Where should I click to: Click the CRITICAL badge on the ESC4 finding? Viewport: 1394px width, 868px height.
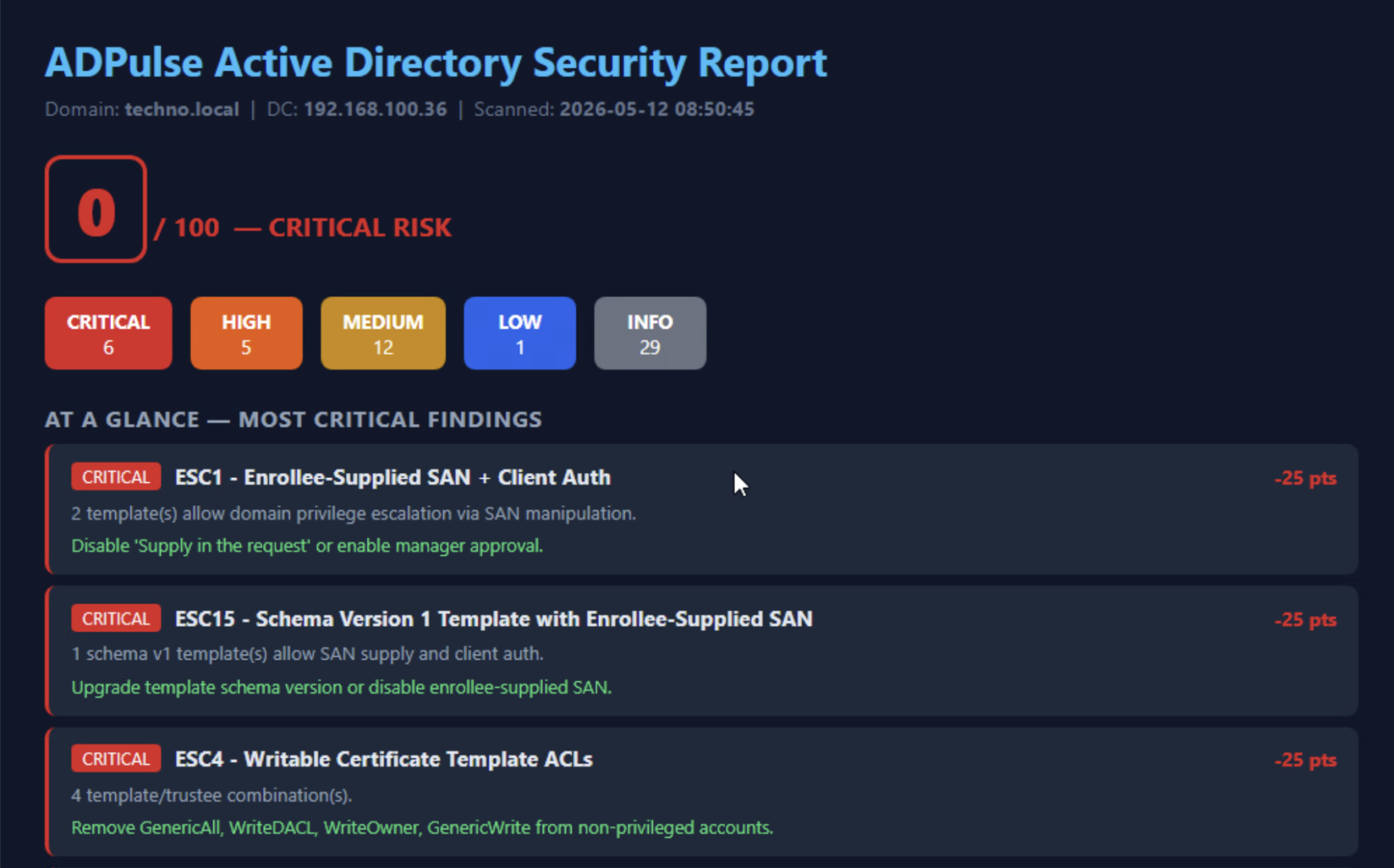point(116,758)
